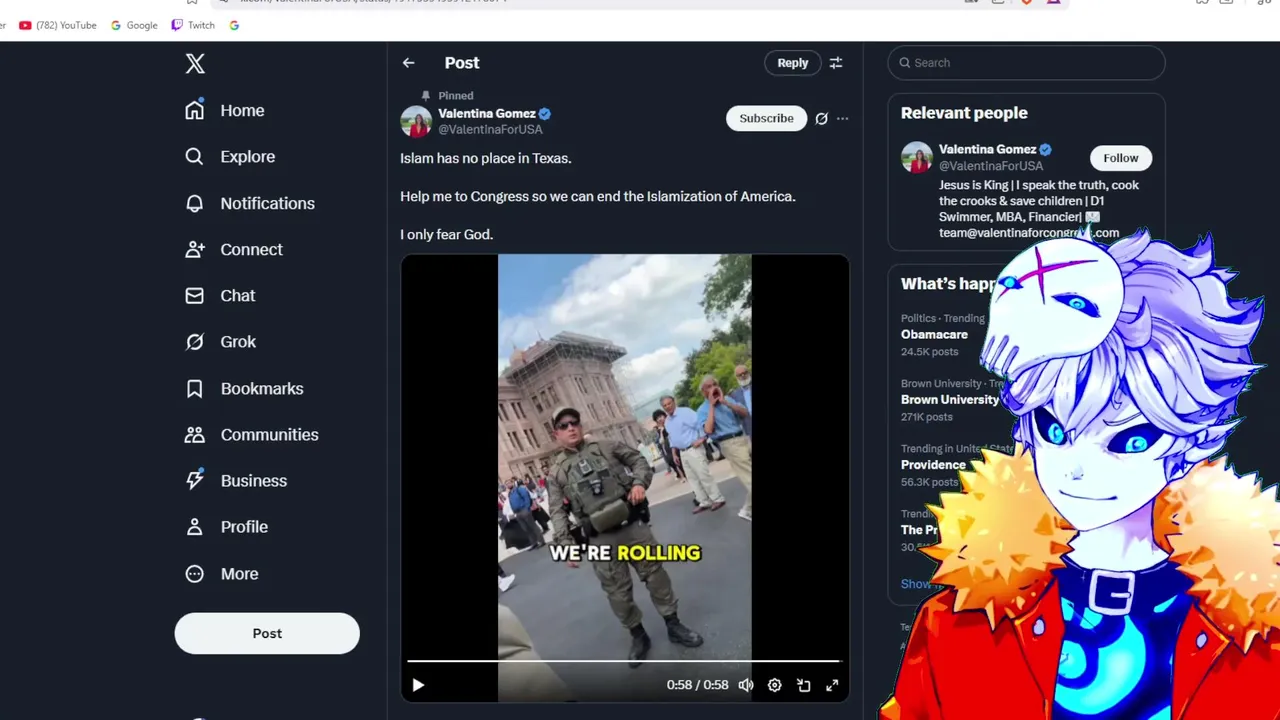Click the Valentina Gomez name on post
This screenshot has height=720, width=1280.
(x=486, y=114)
